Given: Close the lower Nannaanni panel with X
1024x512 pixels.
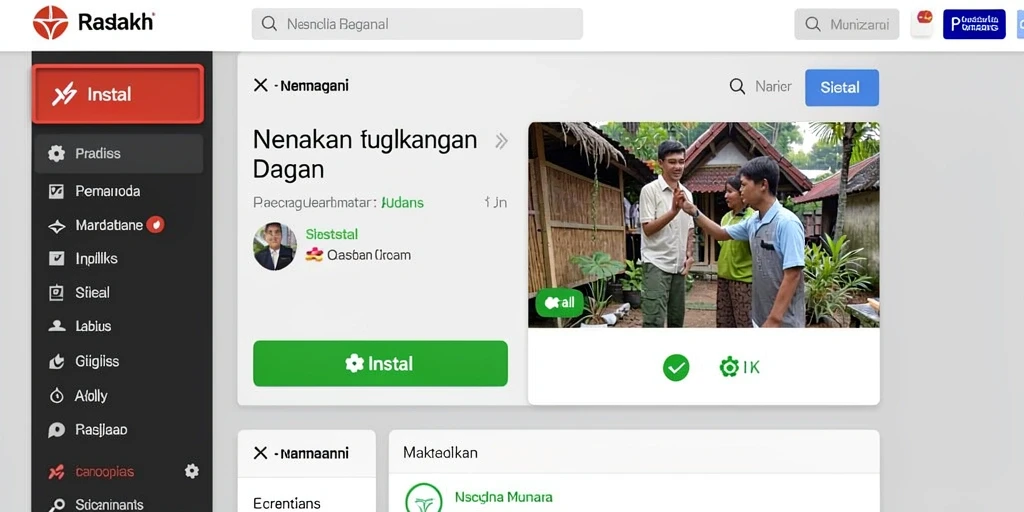Looking at the screenshot, I should [x=261, y=453].
